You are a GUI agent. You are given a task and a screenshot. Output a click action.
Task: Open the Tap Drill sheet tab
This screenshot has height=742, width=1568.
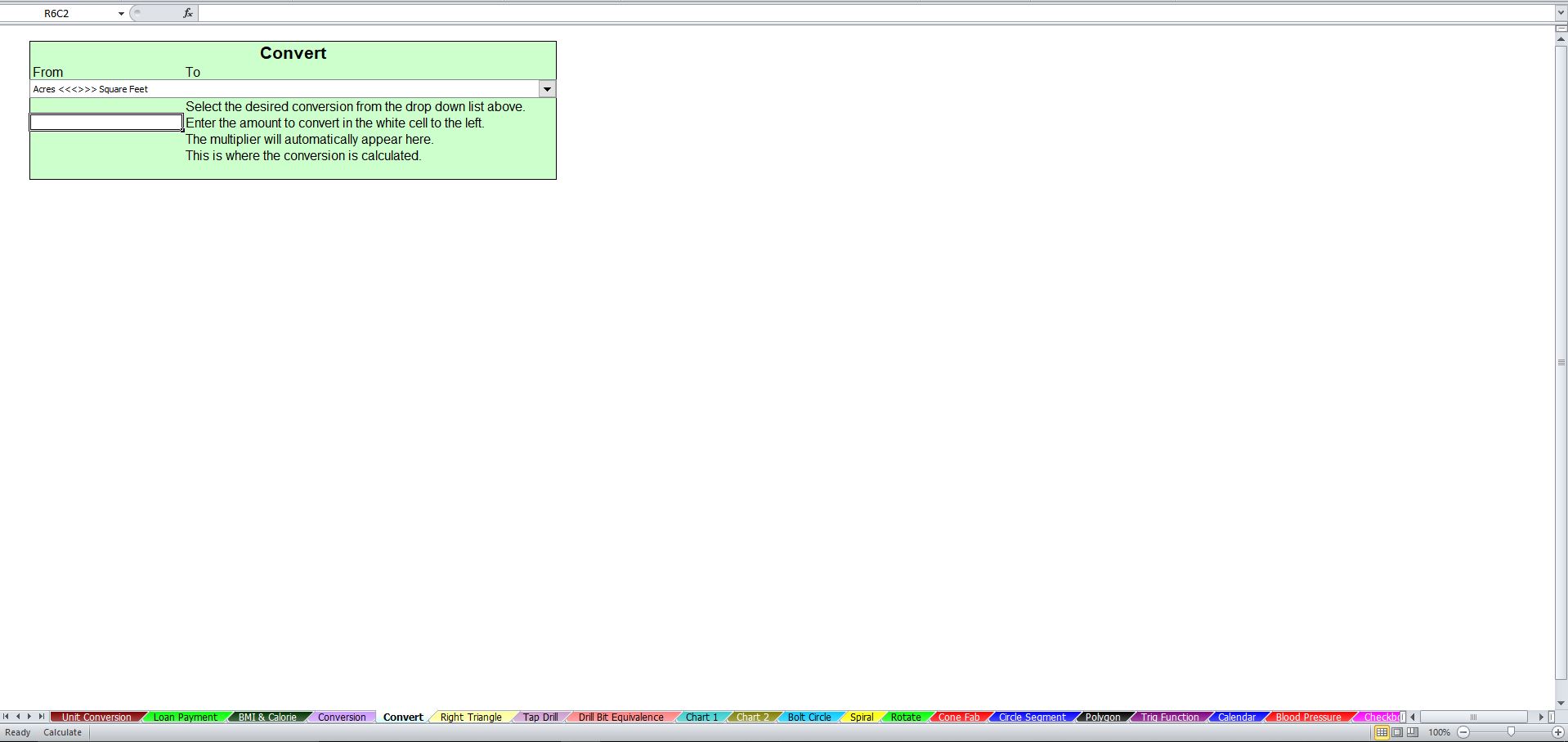(540, 717)
